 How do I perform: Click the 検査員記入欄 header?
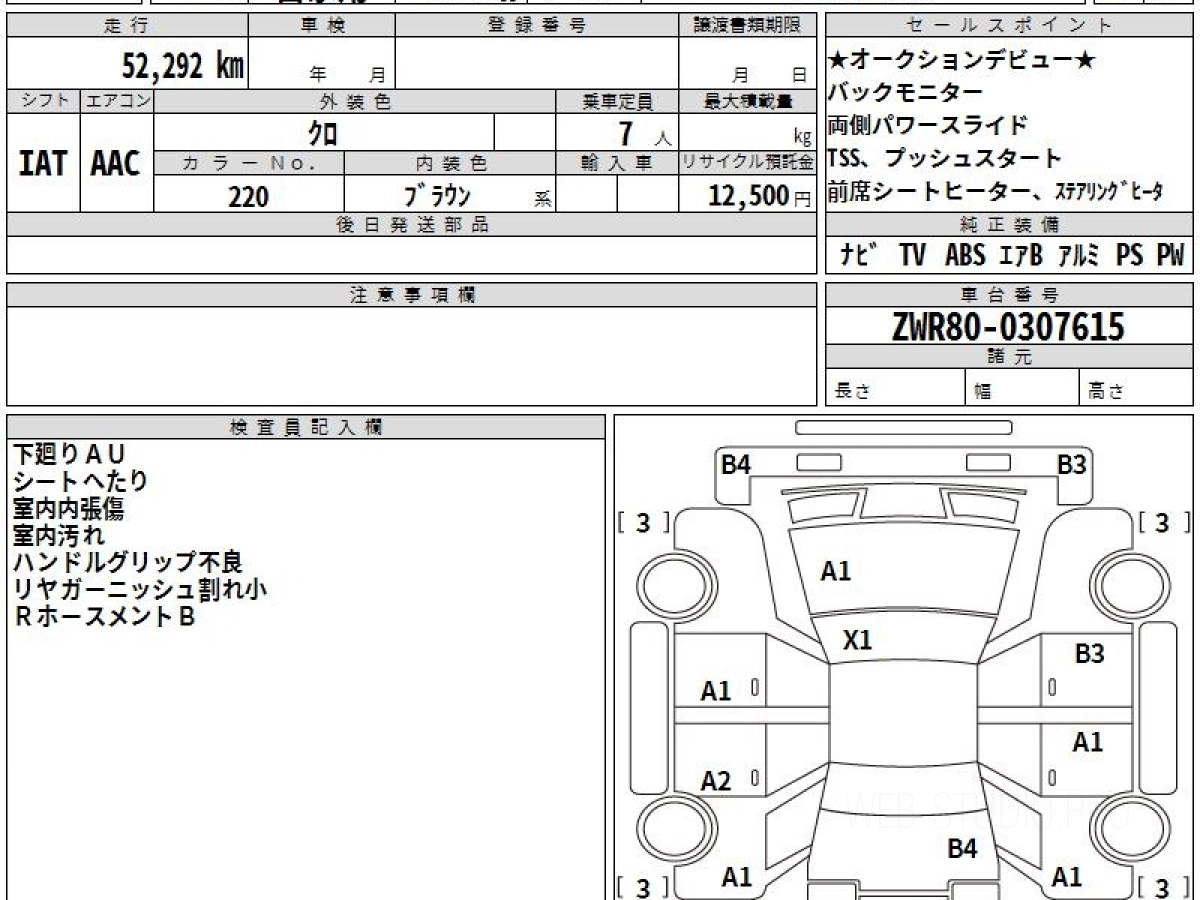click(x=305, y=427)
